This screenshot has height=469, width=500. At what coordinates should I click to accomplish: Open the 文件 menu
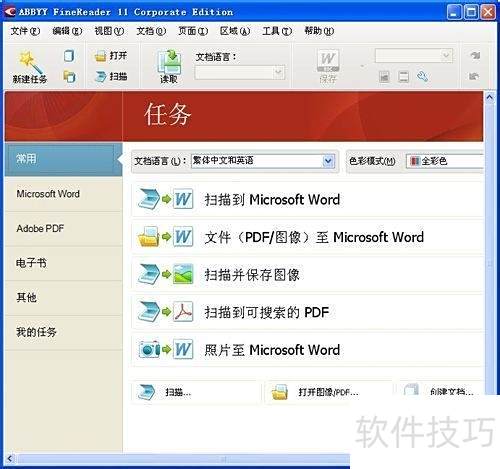pyautogui.click(x=25, y=31)
